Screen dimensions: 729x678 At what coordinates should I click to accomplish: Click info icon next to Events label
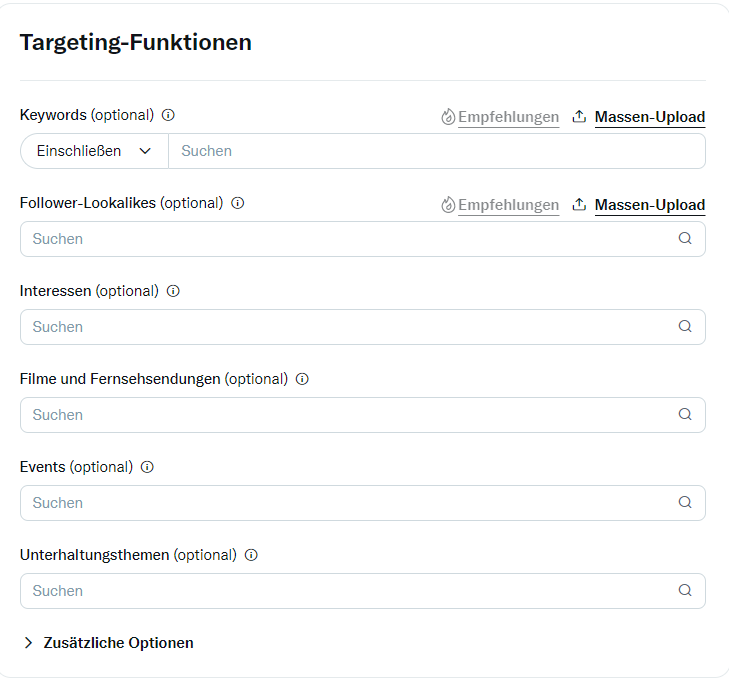pyautogui.click(x=147, y=467)
